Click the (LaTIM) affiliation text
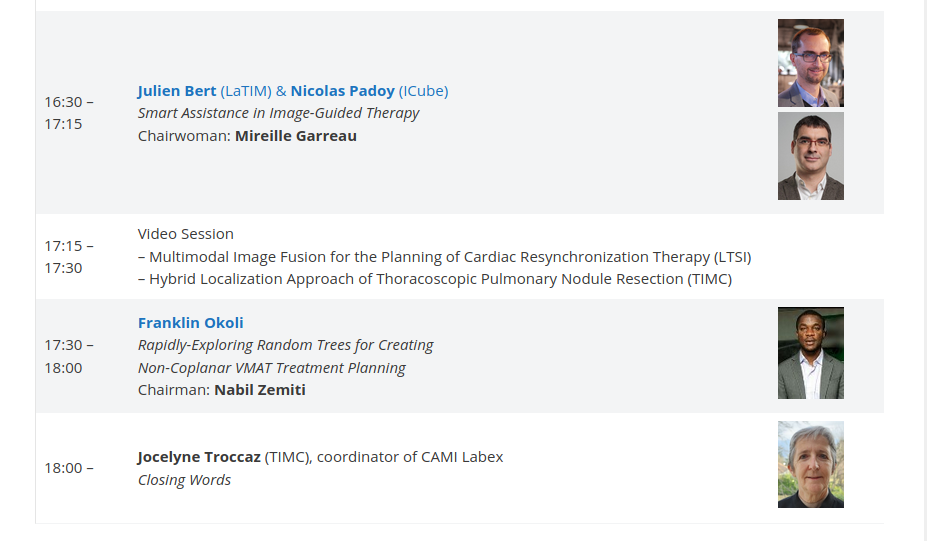This screenshot has height=541, width=927. tap(246, 91)
